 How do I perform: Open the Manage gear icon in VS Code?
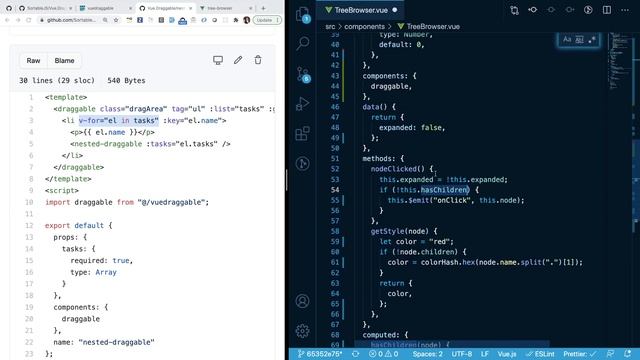point(302,331)
